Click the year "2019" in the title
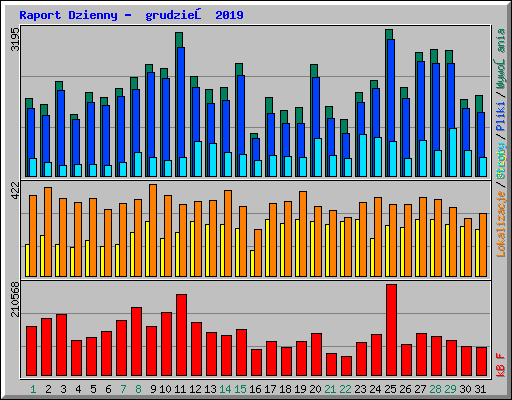Screen dimensions: 512x400 pos(229,15)
